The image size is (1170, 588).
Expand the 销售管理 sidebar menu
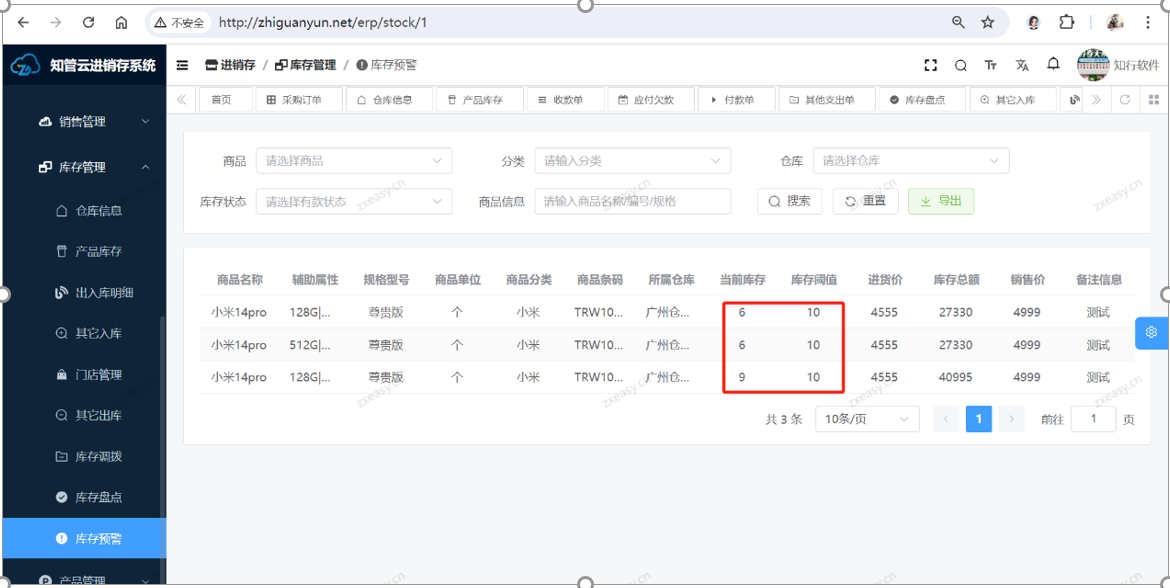tap(84, 122)
